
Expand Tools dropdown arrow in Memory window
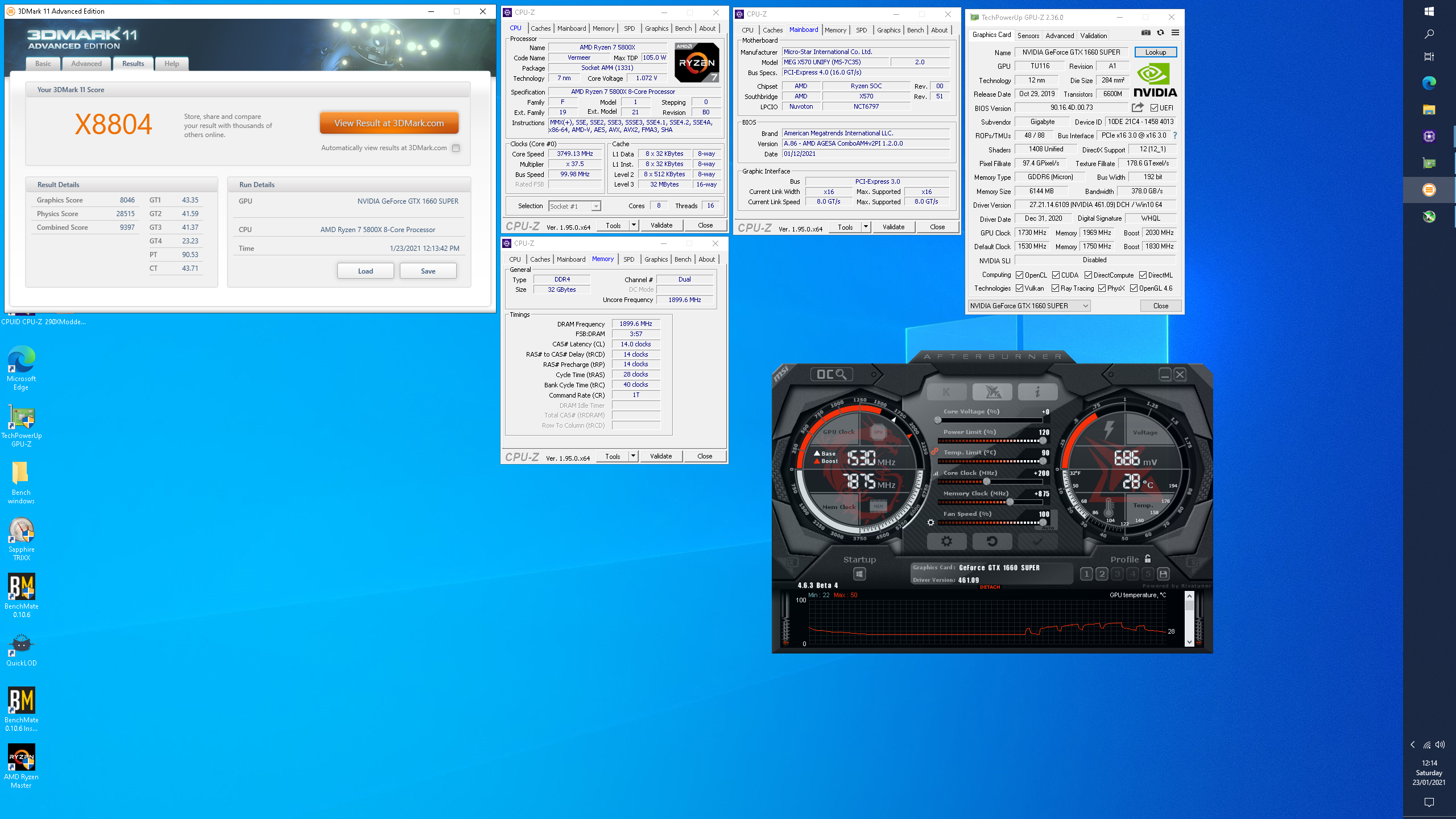coord(633,456)
